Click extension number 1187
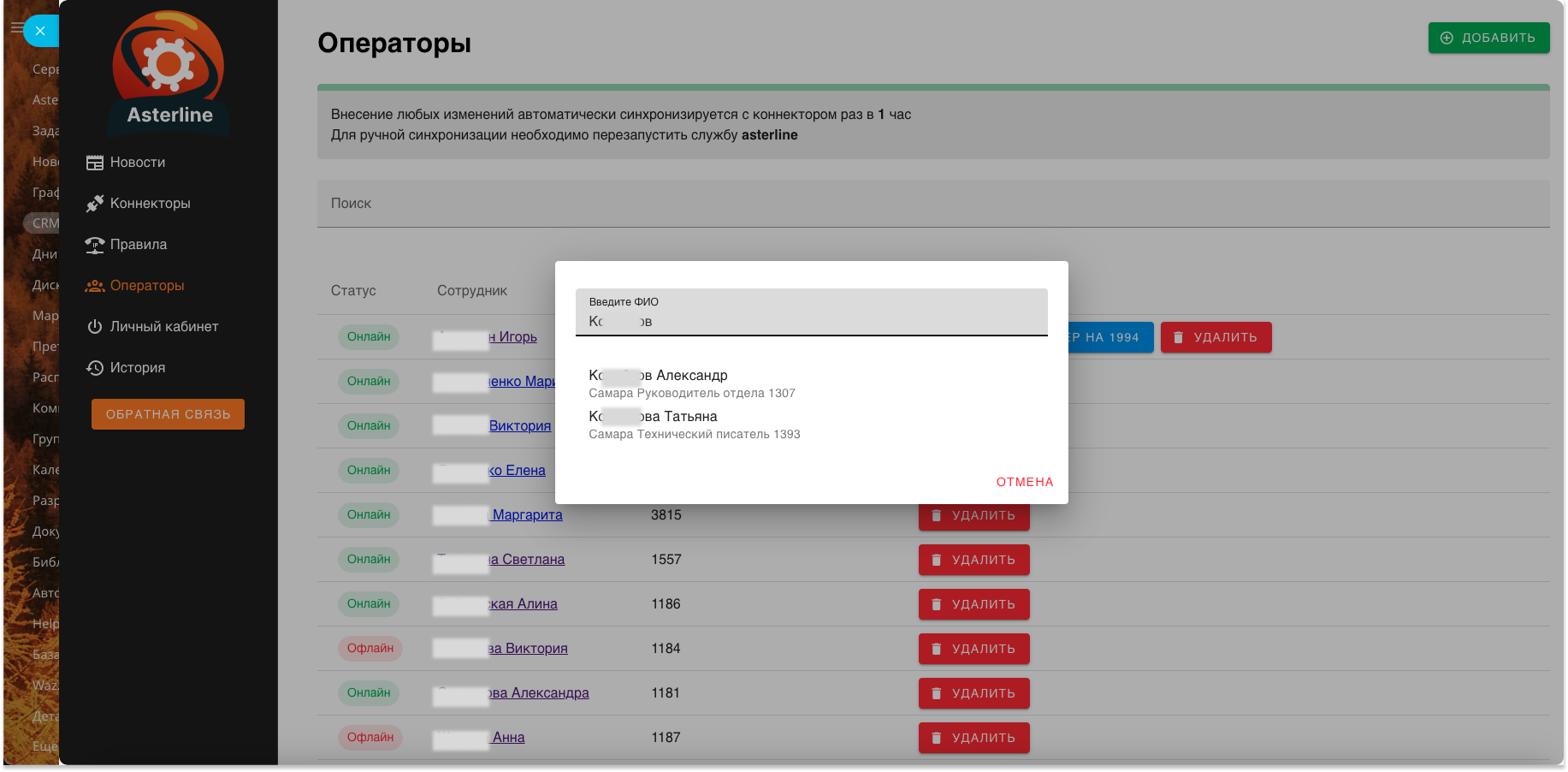 tap(666, 738)
